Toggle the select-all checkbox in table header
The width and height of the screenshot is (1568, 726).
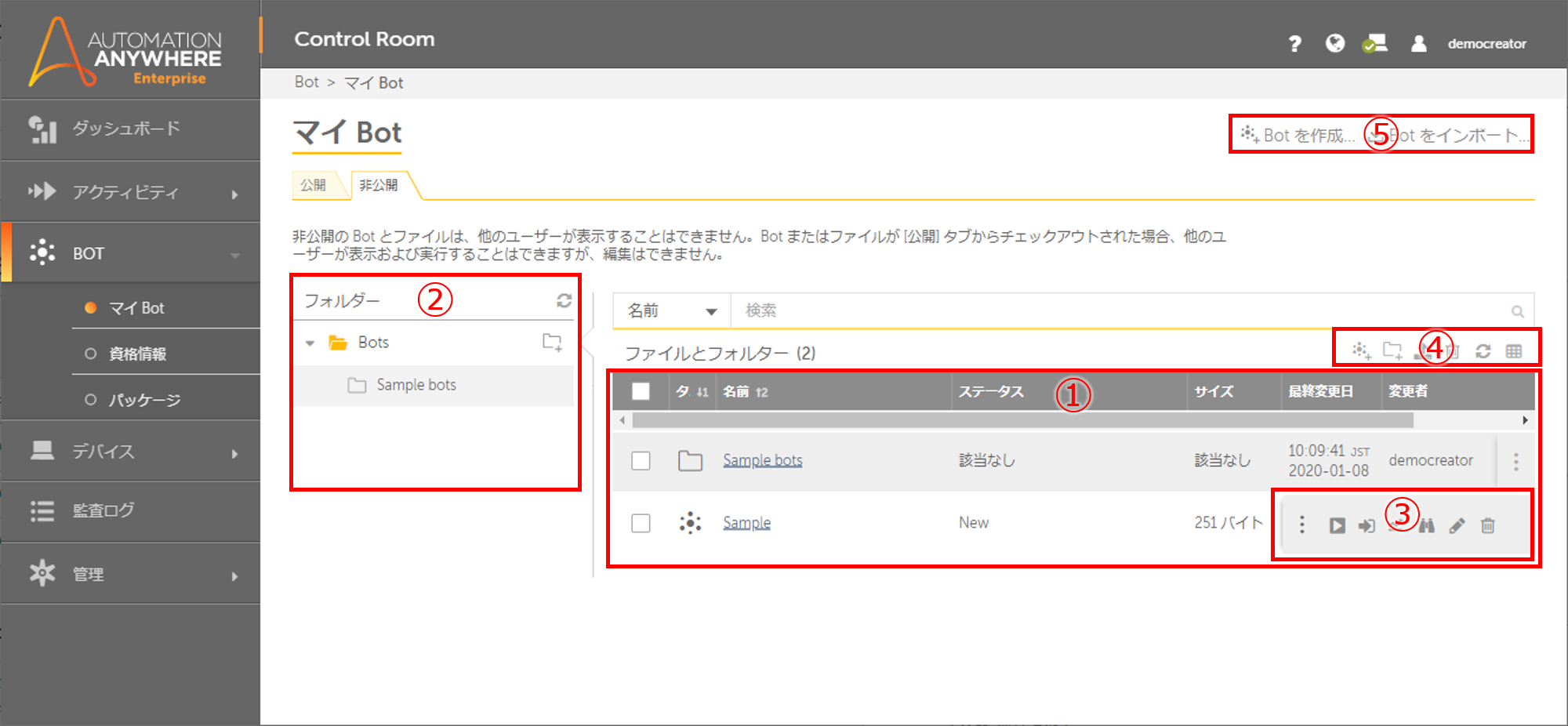click(x=641, y=391)
